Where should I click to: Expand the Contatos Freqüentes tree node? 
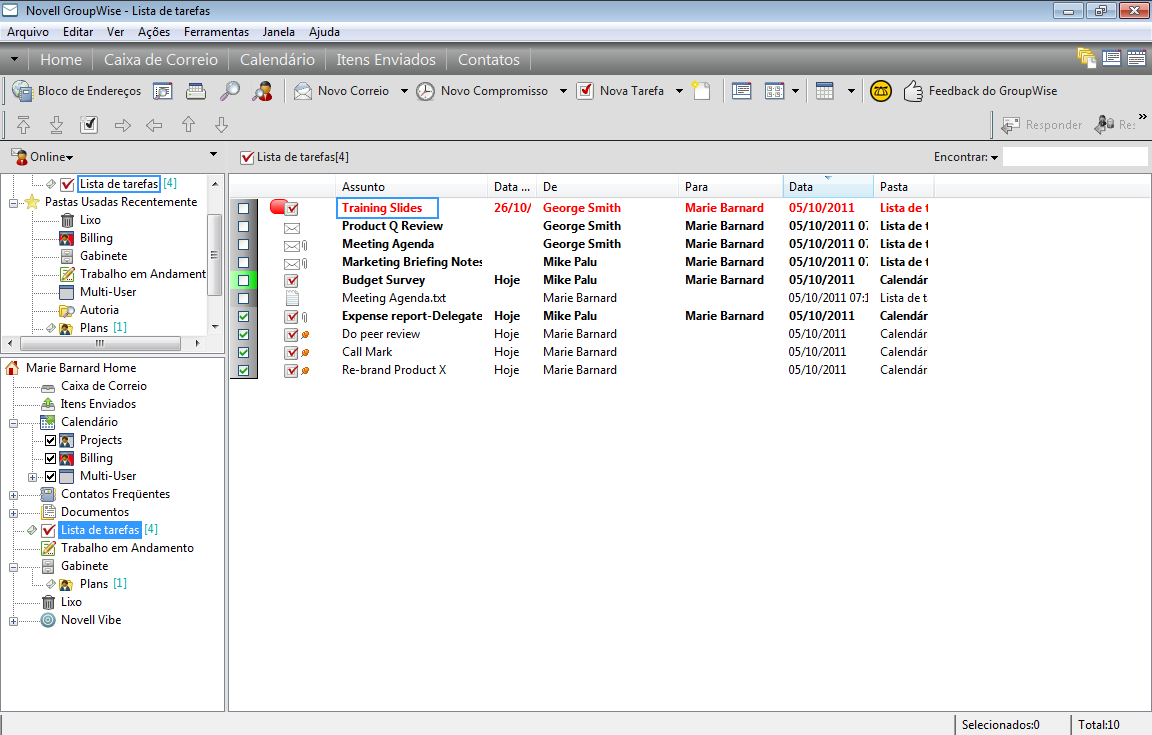(13, 495)
